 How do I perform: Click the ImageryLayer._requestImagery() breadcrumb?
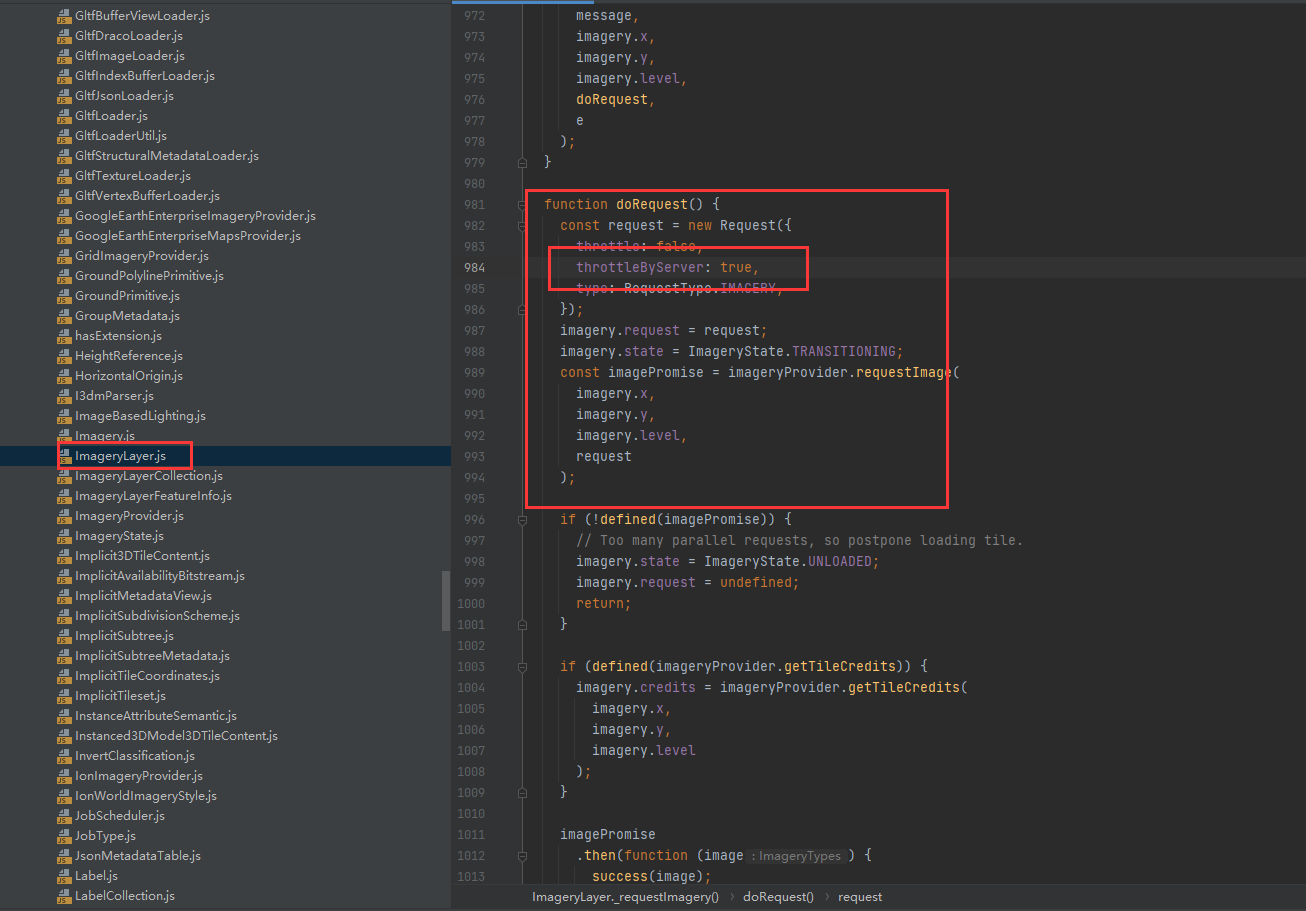click(x=625, y=897)
